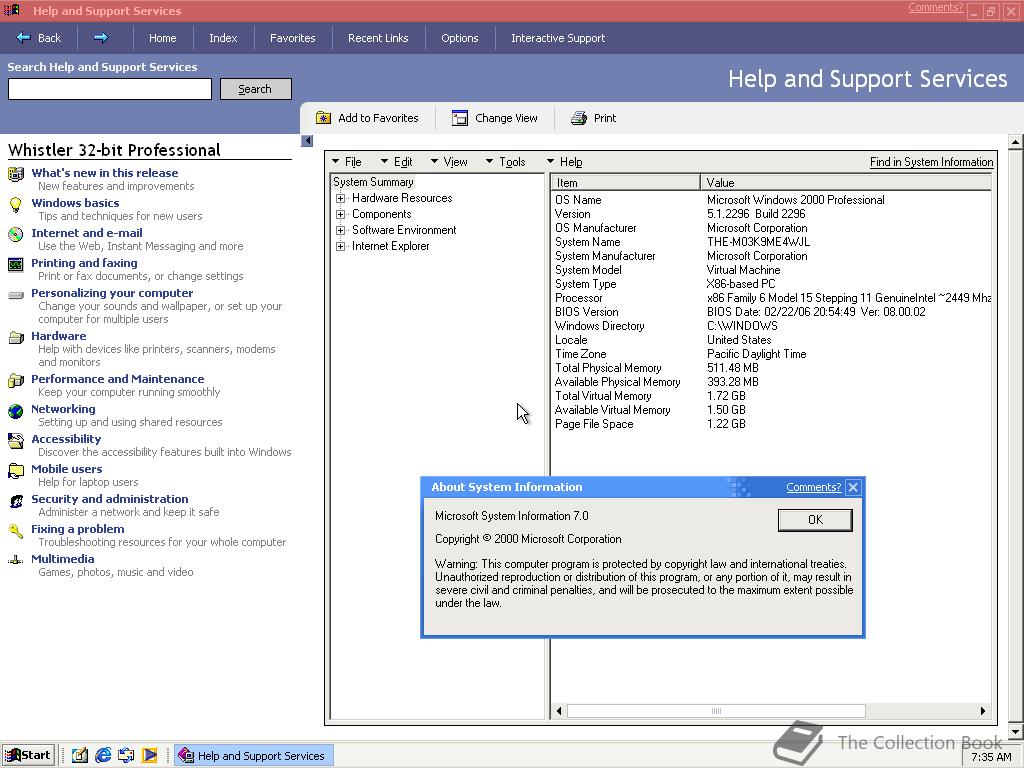Click the Search Help and Support input field
The image size is (1024, 768).
pyautogui.click(x=110, y=89)
